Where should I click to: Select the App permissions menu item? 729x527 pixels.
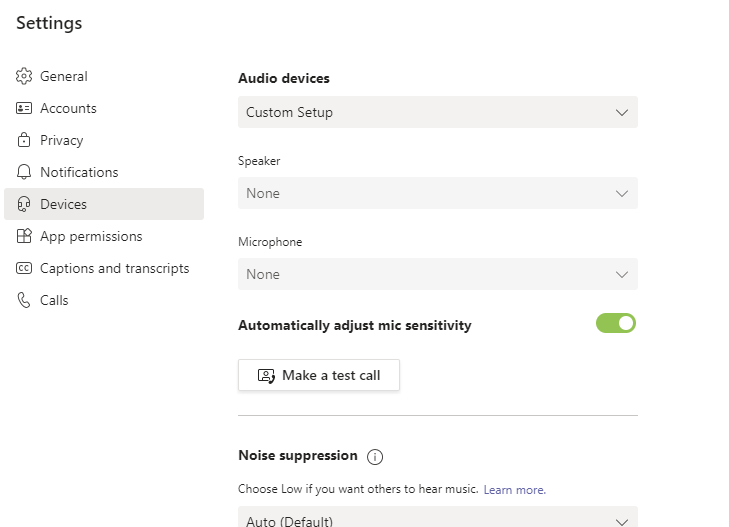tap(104, 236)
